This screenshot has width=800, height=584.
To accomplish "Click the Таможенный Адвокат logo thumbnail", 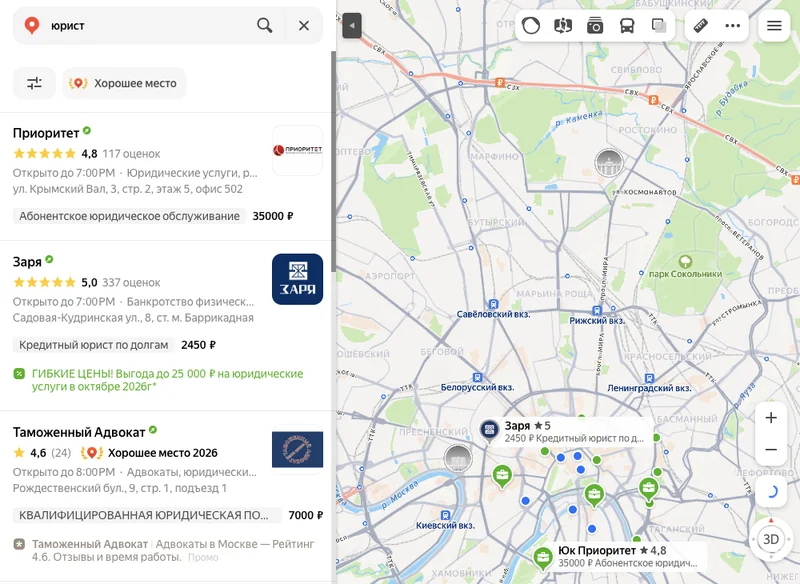I will (x=297, y=449).
